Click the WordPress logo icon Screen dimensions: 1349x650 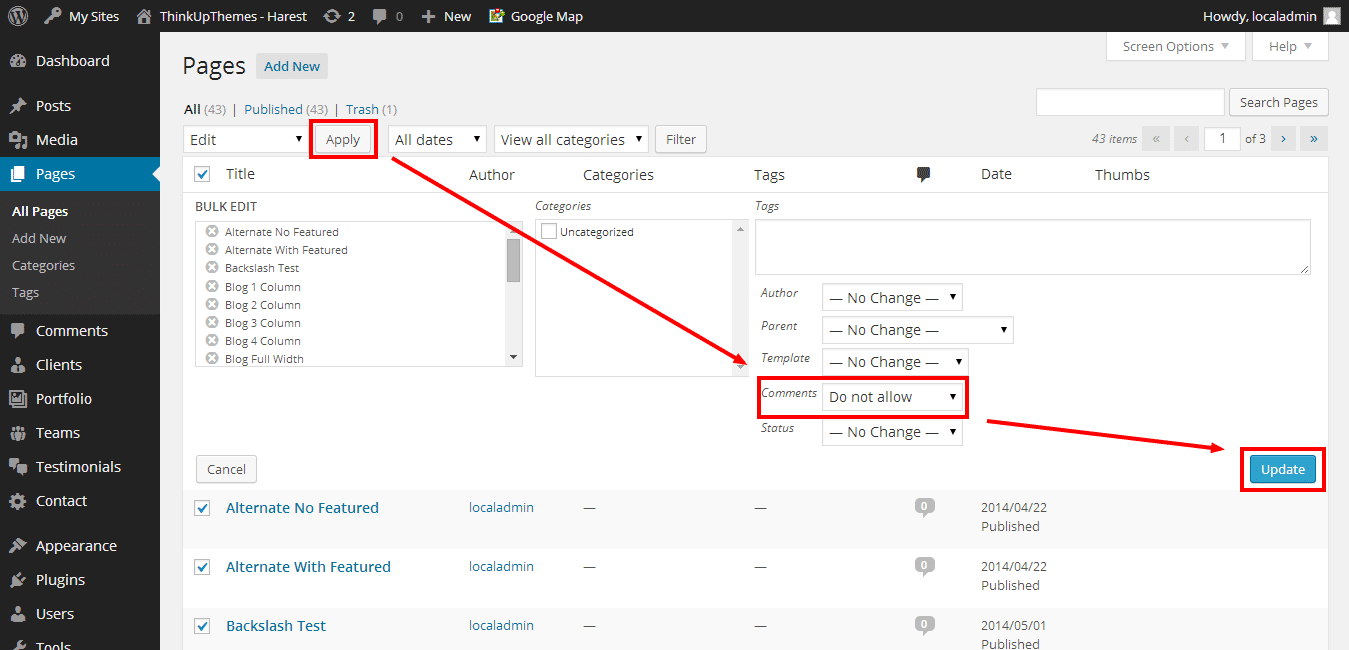[x=17, y=16]
